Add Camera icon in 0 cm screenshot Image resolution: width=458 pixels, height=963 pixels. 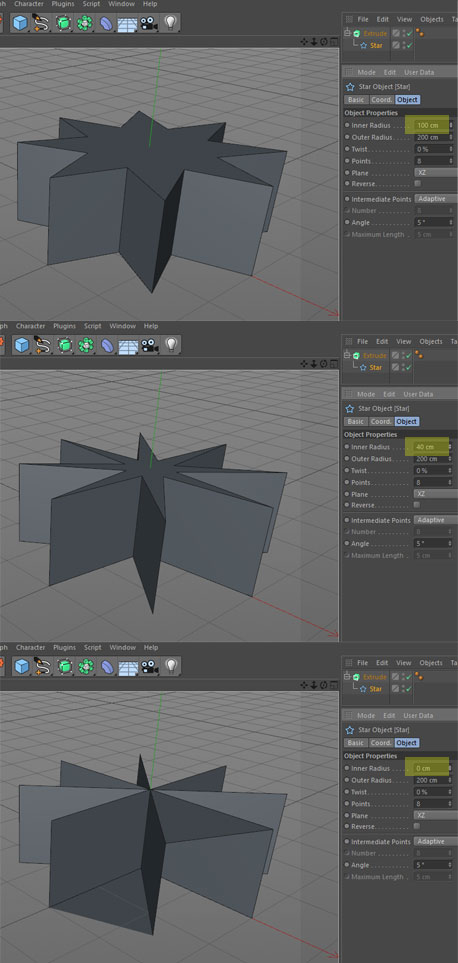click(x=149, y=666)
